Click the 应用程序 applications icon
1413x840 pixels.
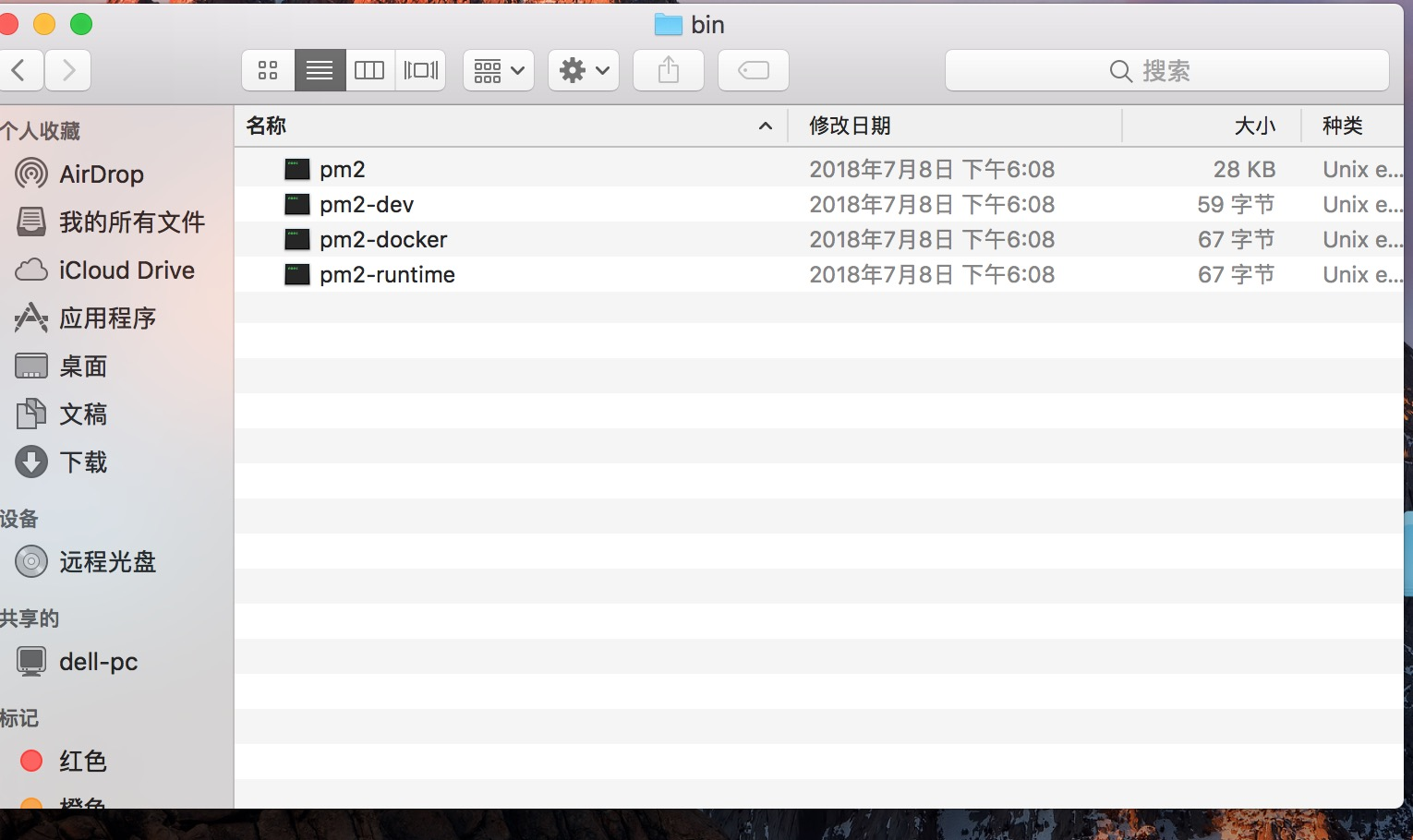[x=30, y=318]
